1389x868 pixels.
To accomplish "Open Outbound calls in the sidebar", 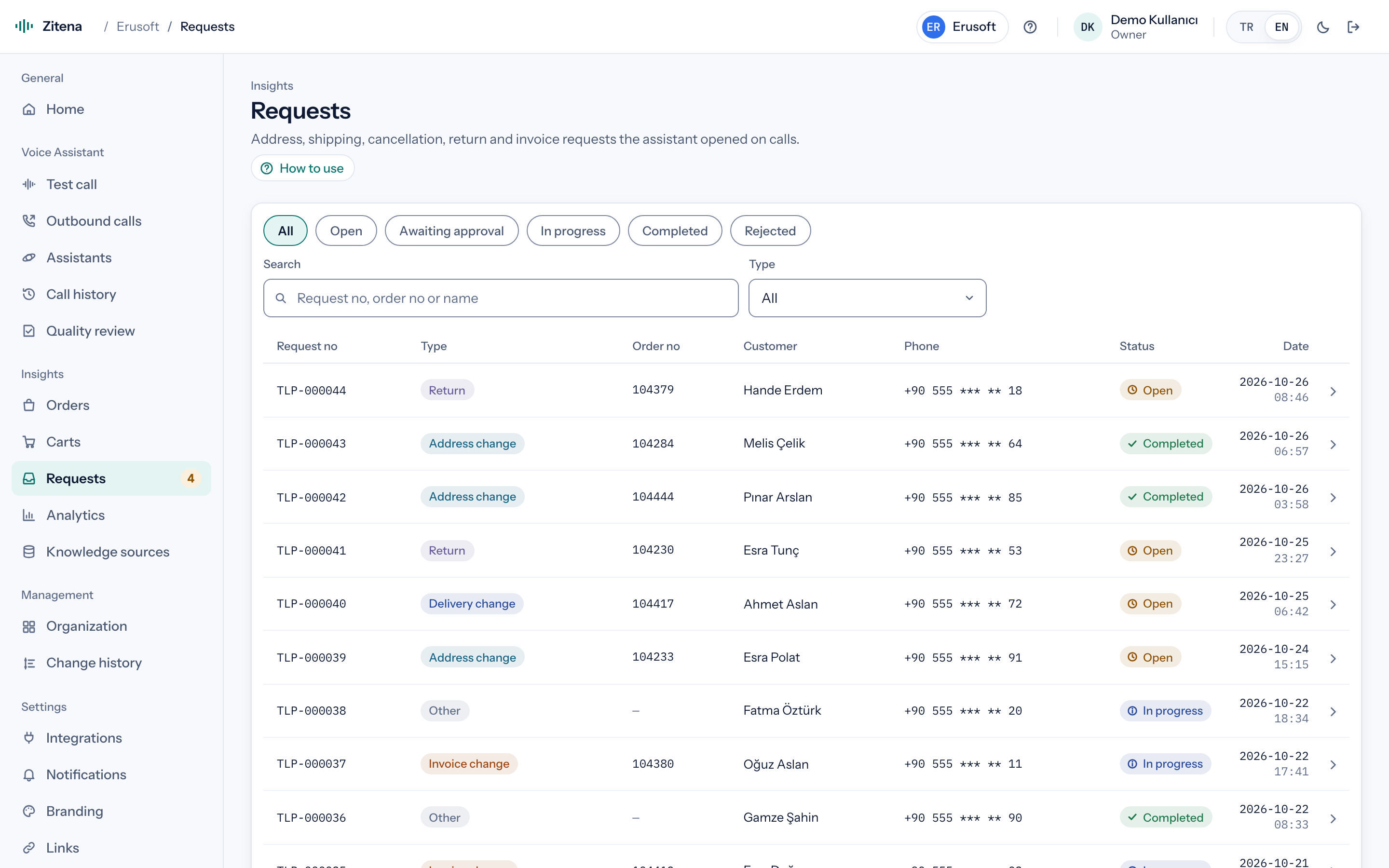I will 111,221.
